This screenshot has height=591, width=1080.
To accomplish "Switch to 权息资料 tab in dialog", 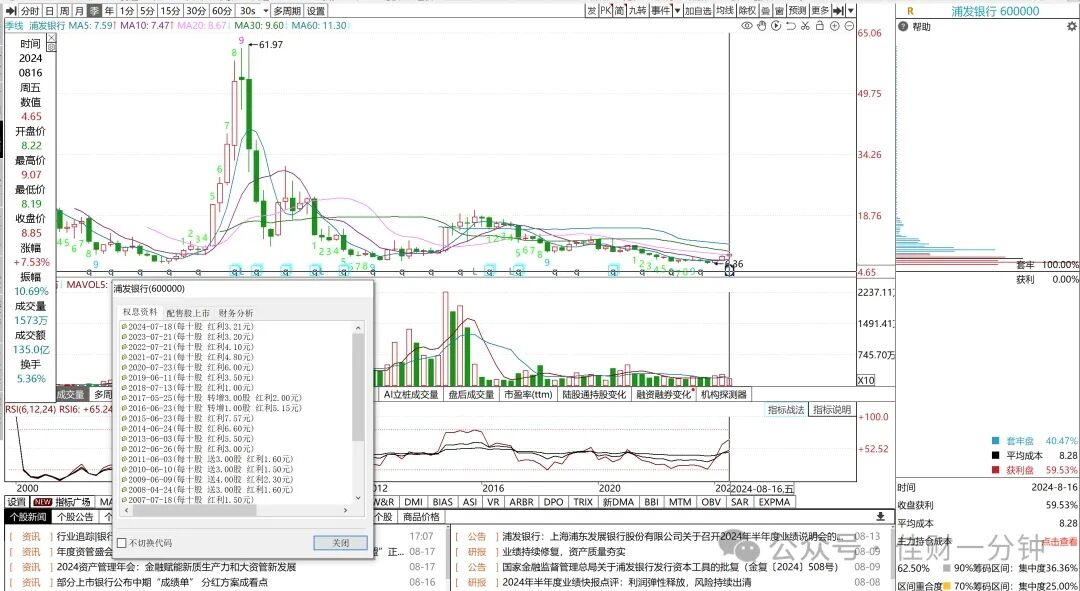I will (x=141, y=312).
